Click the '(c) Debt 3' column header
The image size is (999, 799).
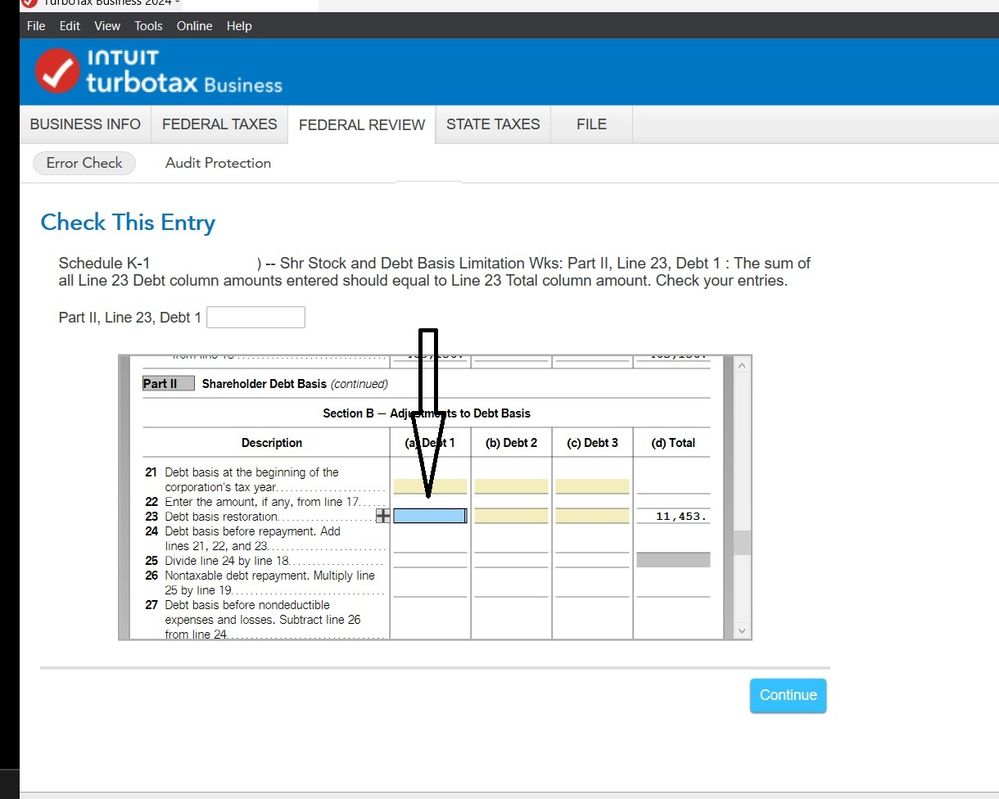(592, 443)
